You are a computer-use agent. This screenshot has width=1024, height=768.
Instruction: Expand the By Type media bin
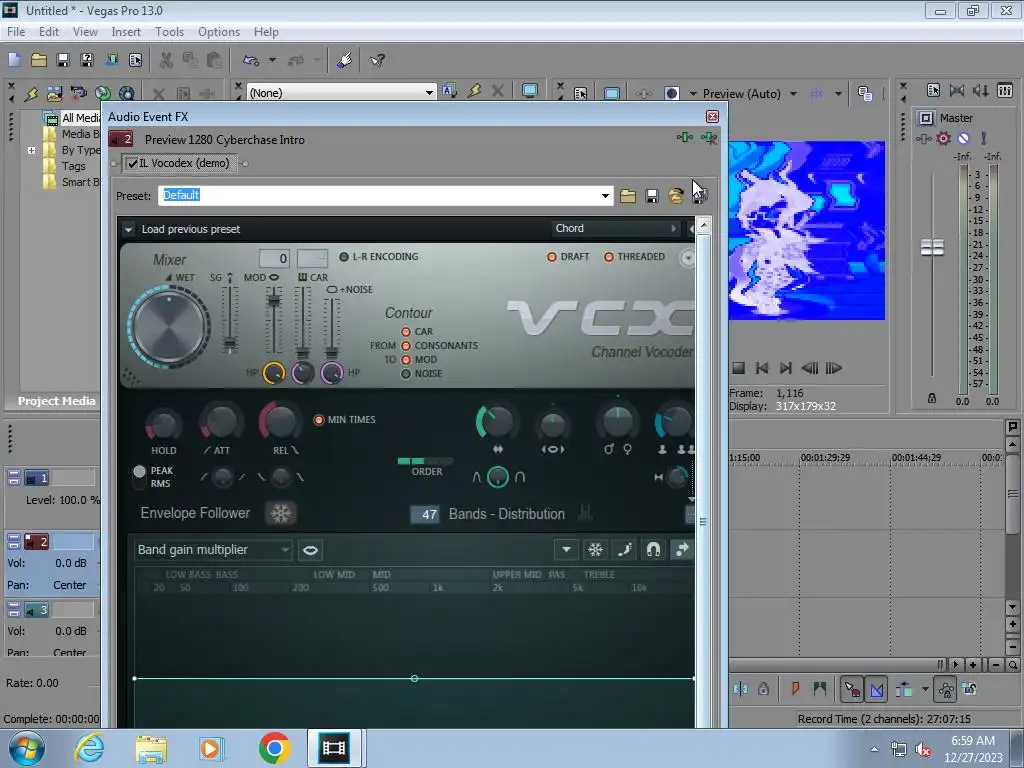pos(31,150)
